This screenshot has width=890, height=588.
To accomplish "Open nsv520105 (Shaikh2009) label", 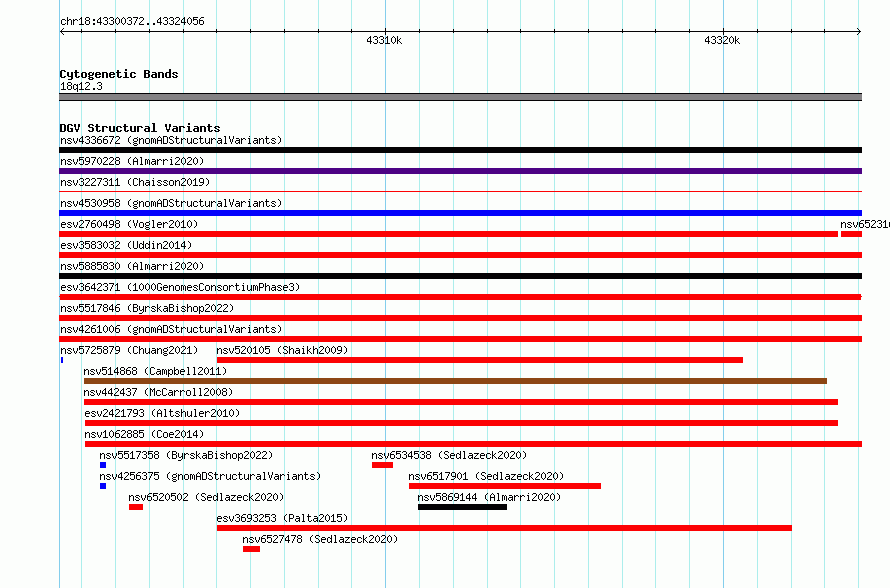I will coord(282,350).
